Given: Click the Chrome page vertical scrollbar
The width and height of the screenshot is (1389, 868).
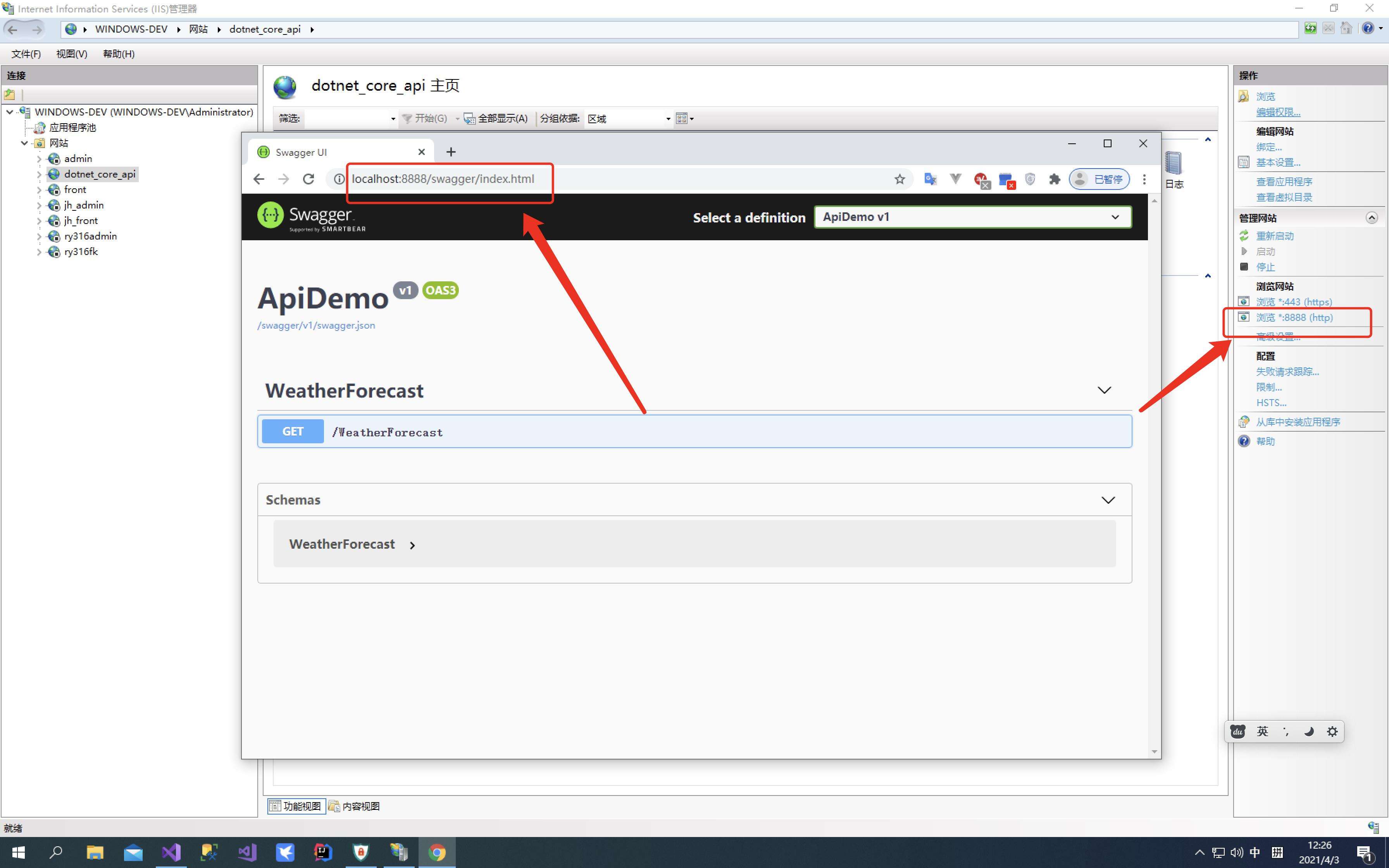Looking at the screenshot, I should pyautogui.click(x=1154, y=477).
